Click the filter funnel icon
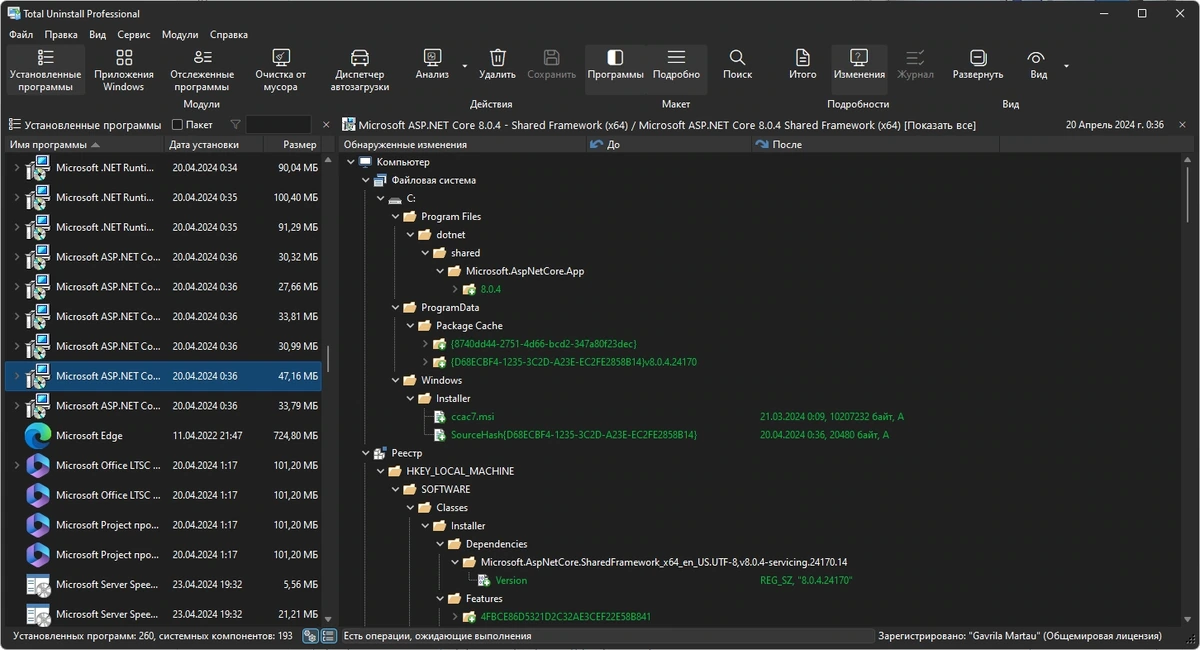The height and width of the screenshot is (650, 1200). coord(235,125)
